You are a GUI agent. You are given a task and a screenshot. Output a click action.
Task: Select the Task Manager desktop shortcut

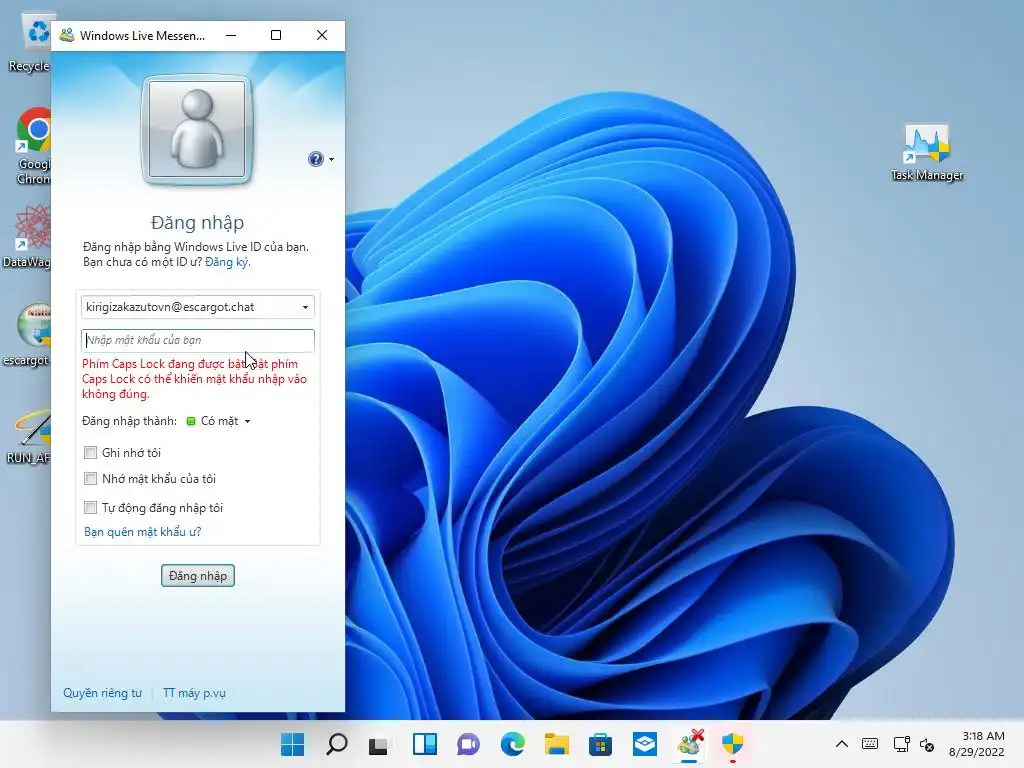(927, 153)
